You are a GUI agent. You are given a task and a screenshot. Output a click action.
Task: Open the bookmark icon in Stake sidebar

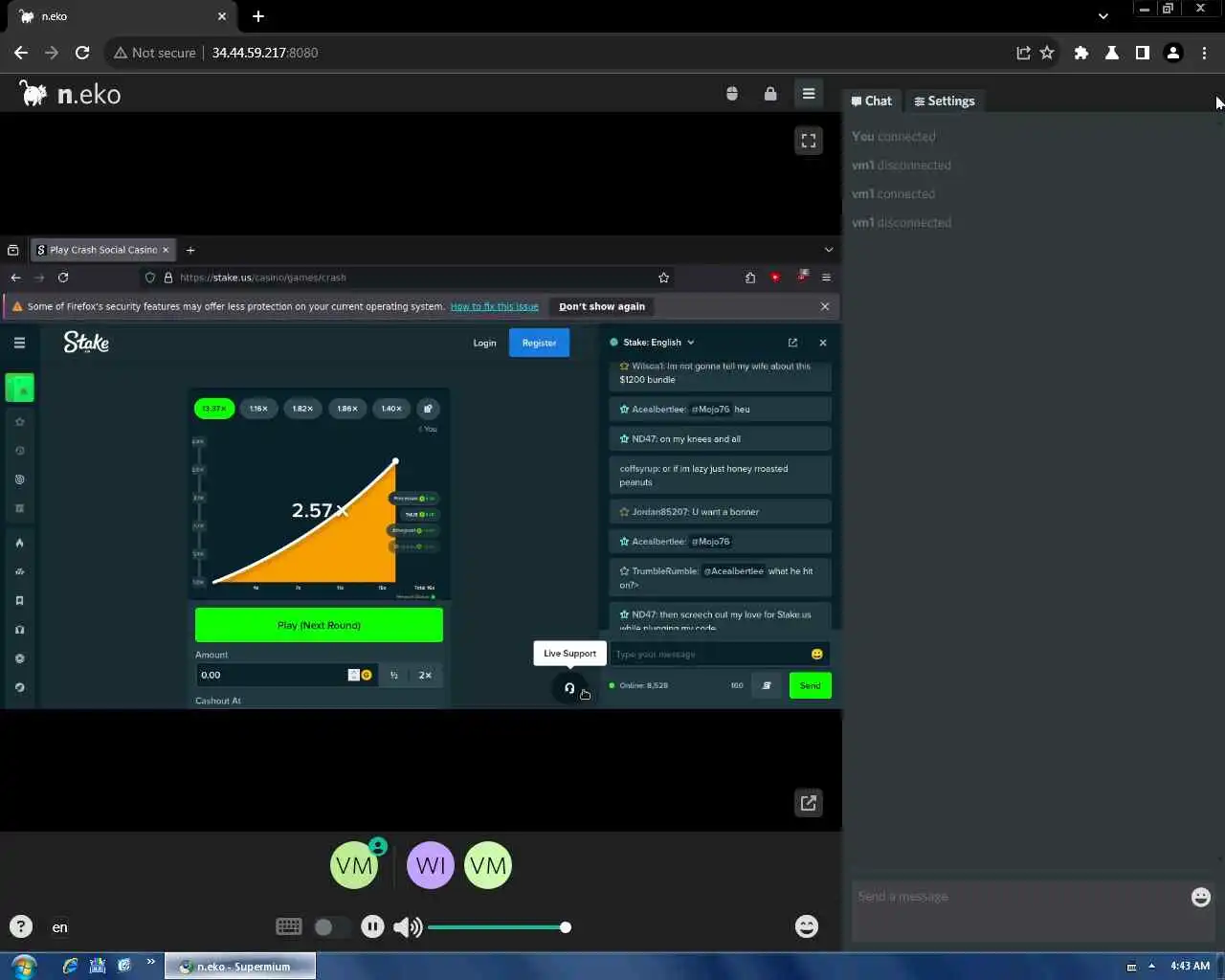point(20,601)
